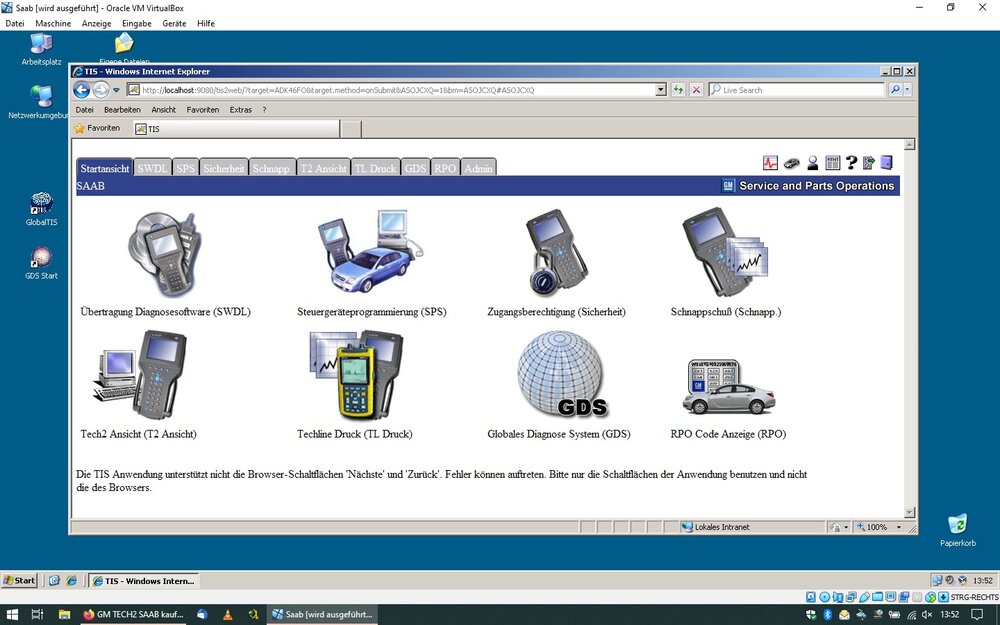Screen dimensions: 1000x625
Task: Switch to the RPO tab
Action: pos(445,168)
